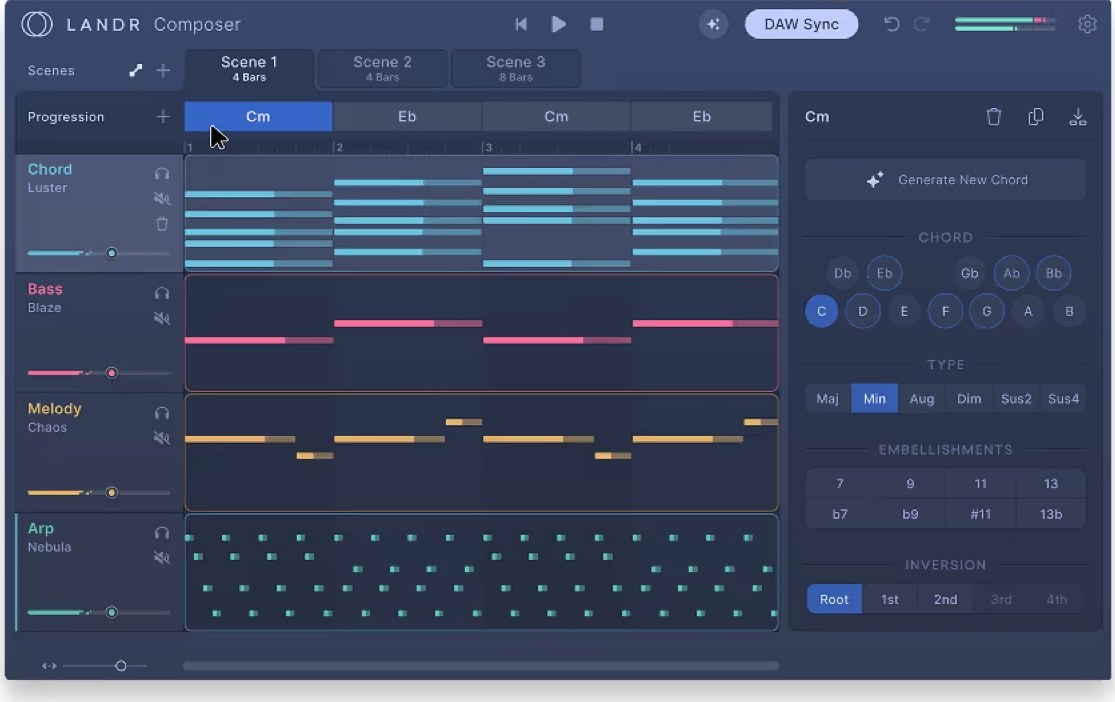Click the horizontal timeline scrollbar
This screenshot has width=1115, height=702.
coord(481,666)
